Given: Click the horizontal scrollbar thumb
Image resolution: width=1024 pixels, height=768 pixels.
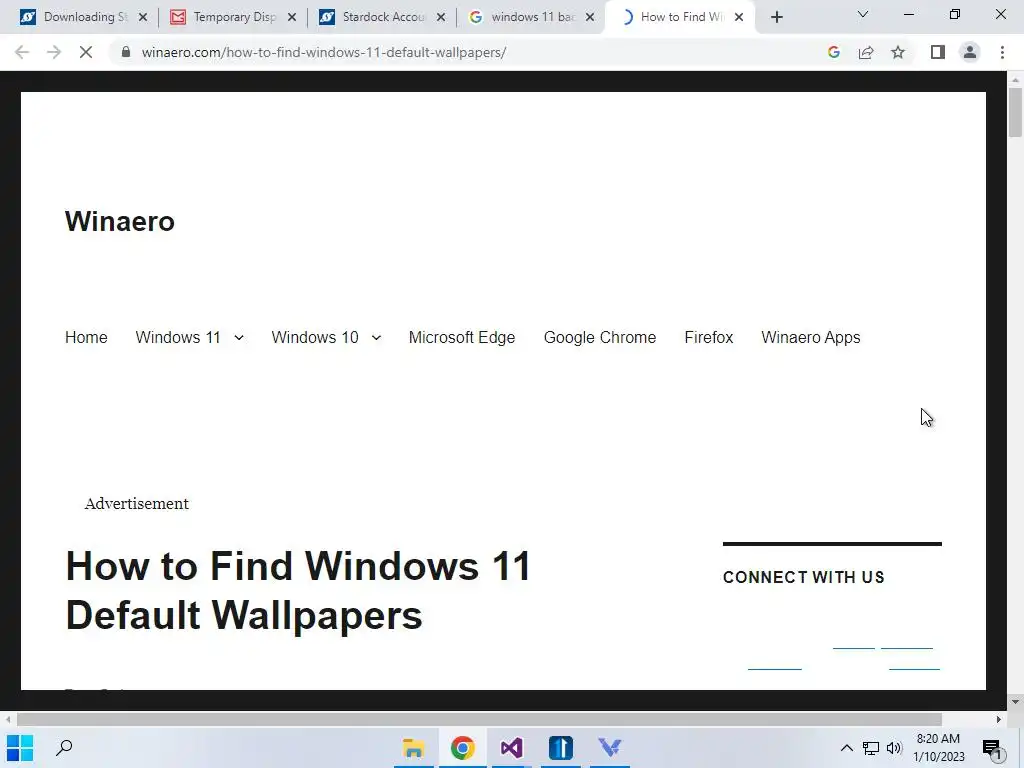Looking at the screenshot, I should click(479, 720).
